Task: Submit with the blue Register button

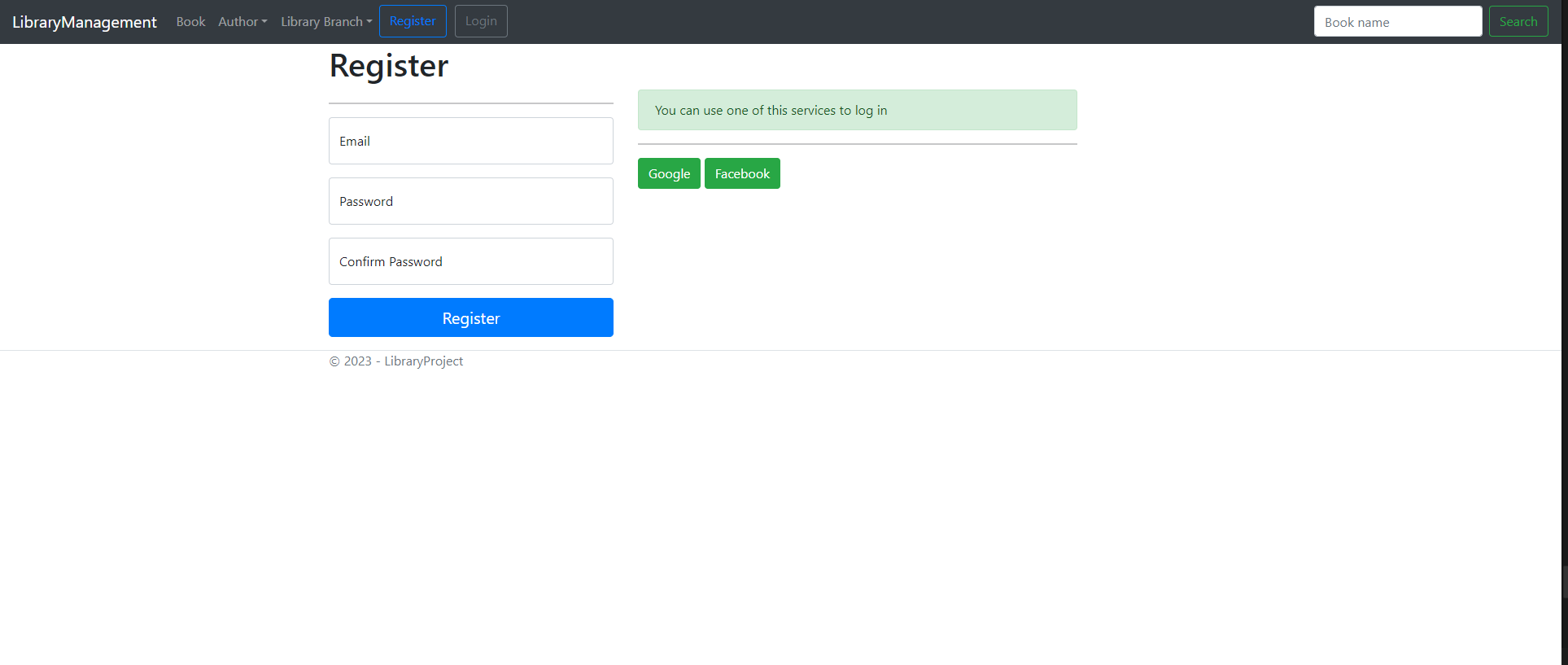Action: (x=470, y=317)
